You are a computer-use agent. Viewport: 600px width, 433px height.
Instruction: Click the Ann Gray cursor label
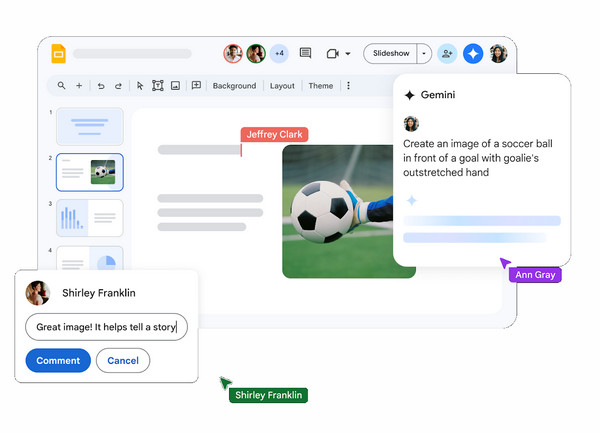tap(535, 275)
